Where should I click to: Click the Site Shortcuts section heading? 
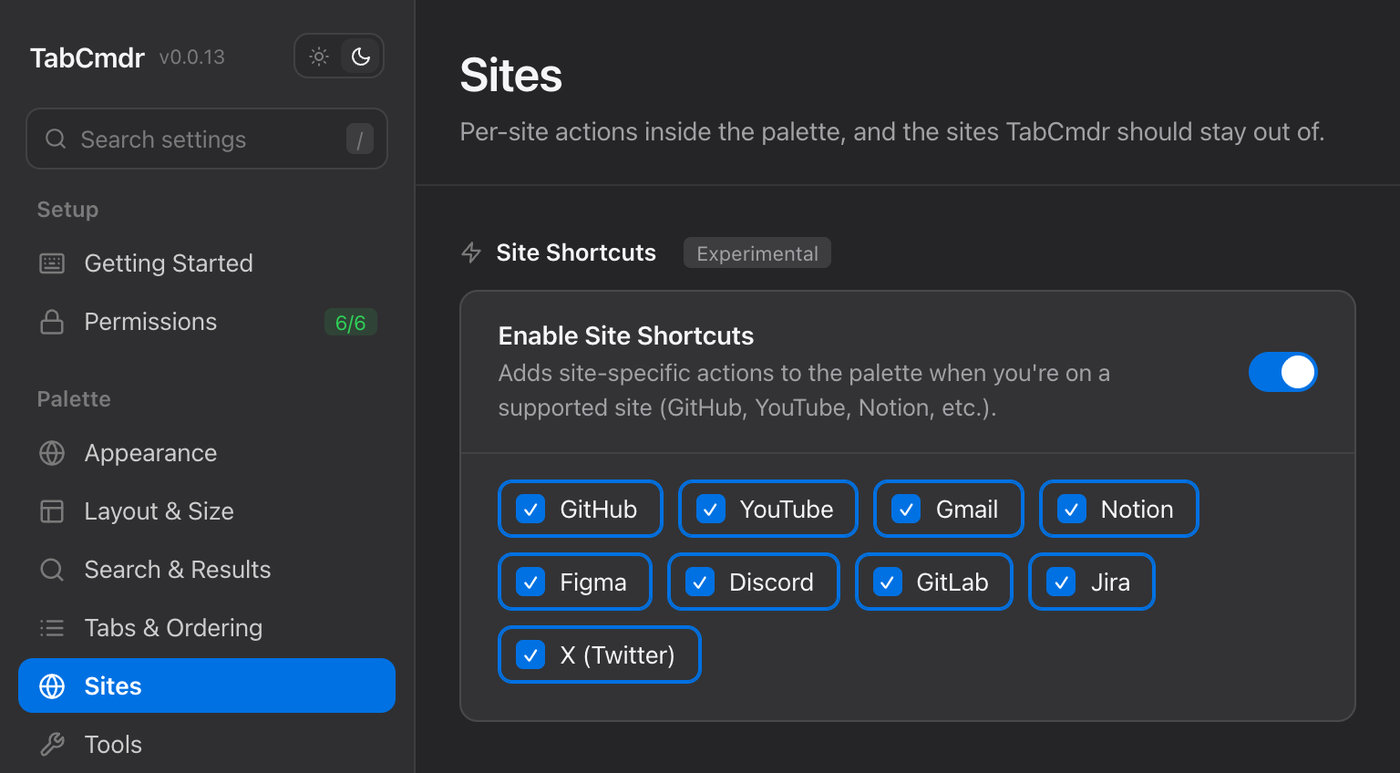point(576,253)
